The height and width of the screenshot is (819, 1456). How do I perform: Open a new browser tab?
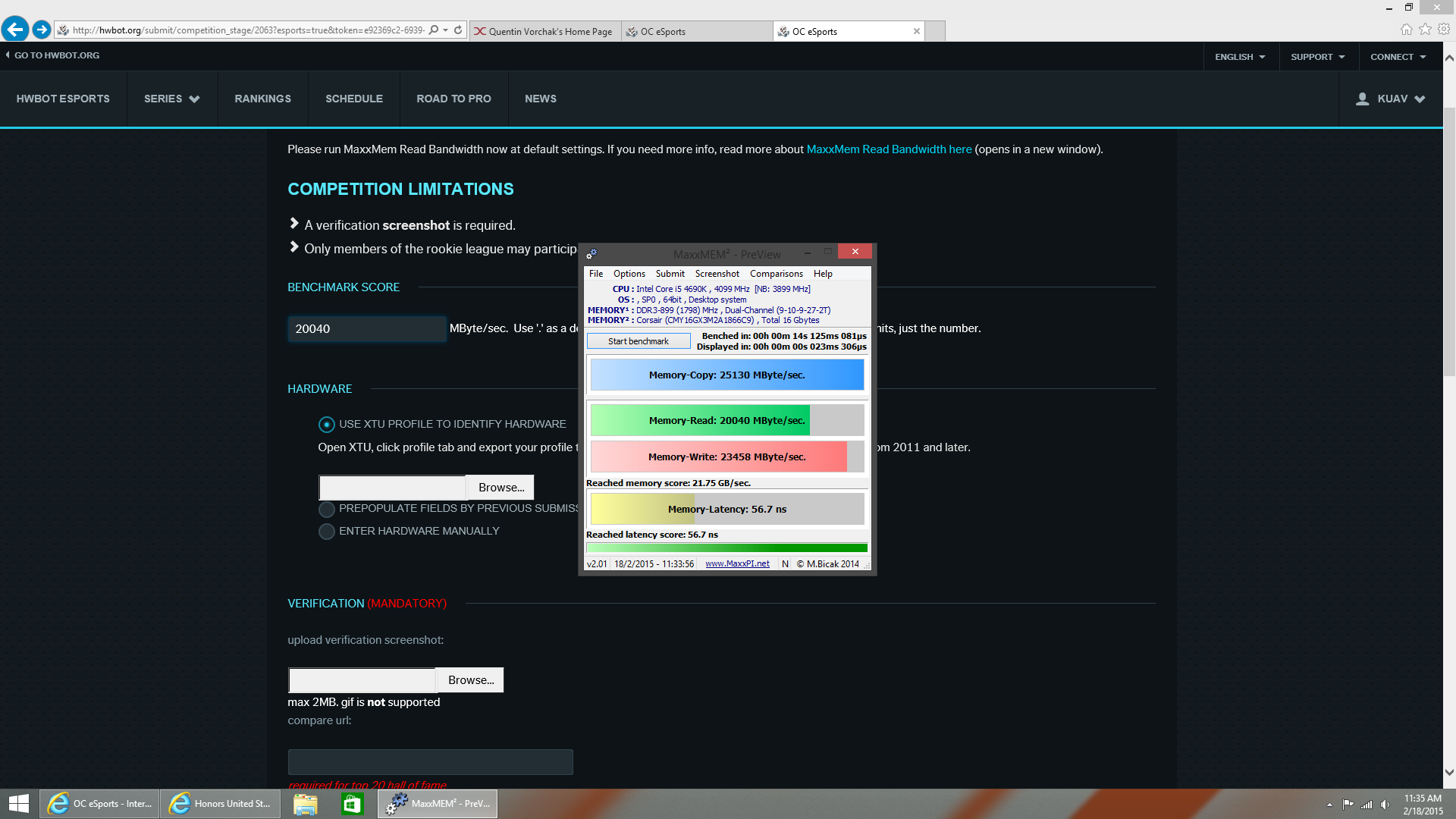coord(936,31)
